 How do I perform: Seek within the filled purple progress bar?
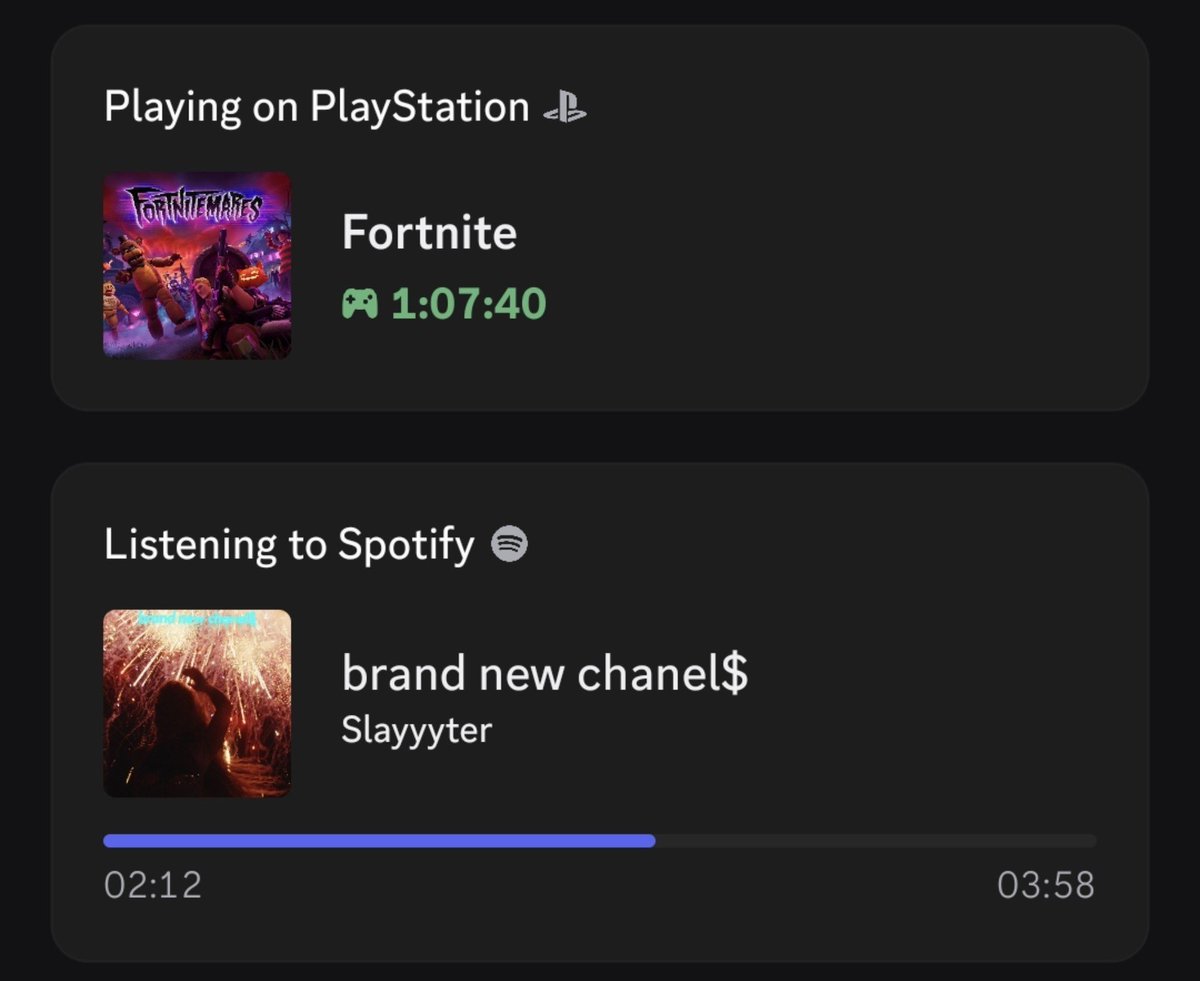coord(379,841)
